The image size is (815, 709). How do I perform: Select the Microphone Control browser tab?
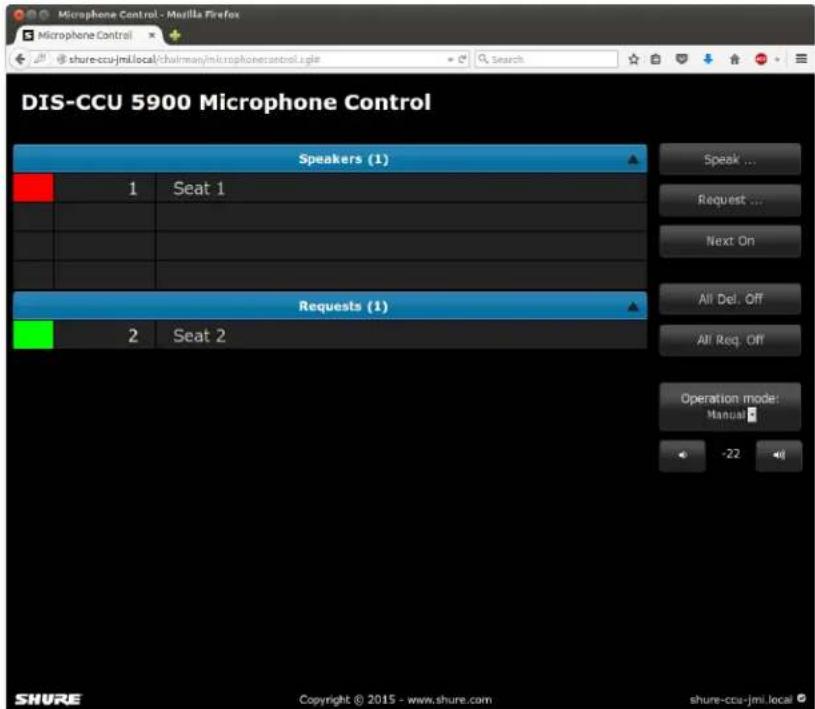89,35
